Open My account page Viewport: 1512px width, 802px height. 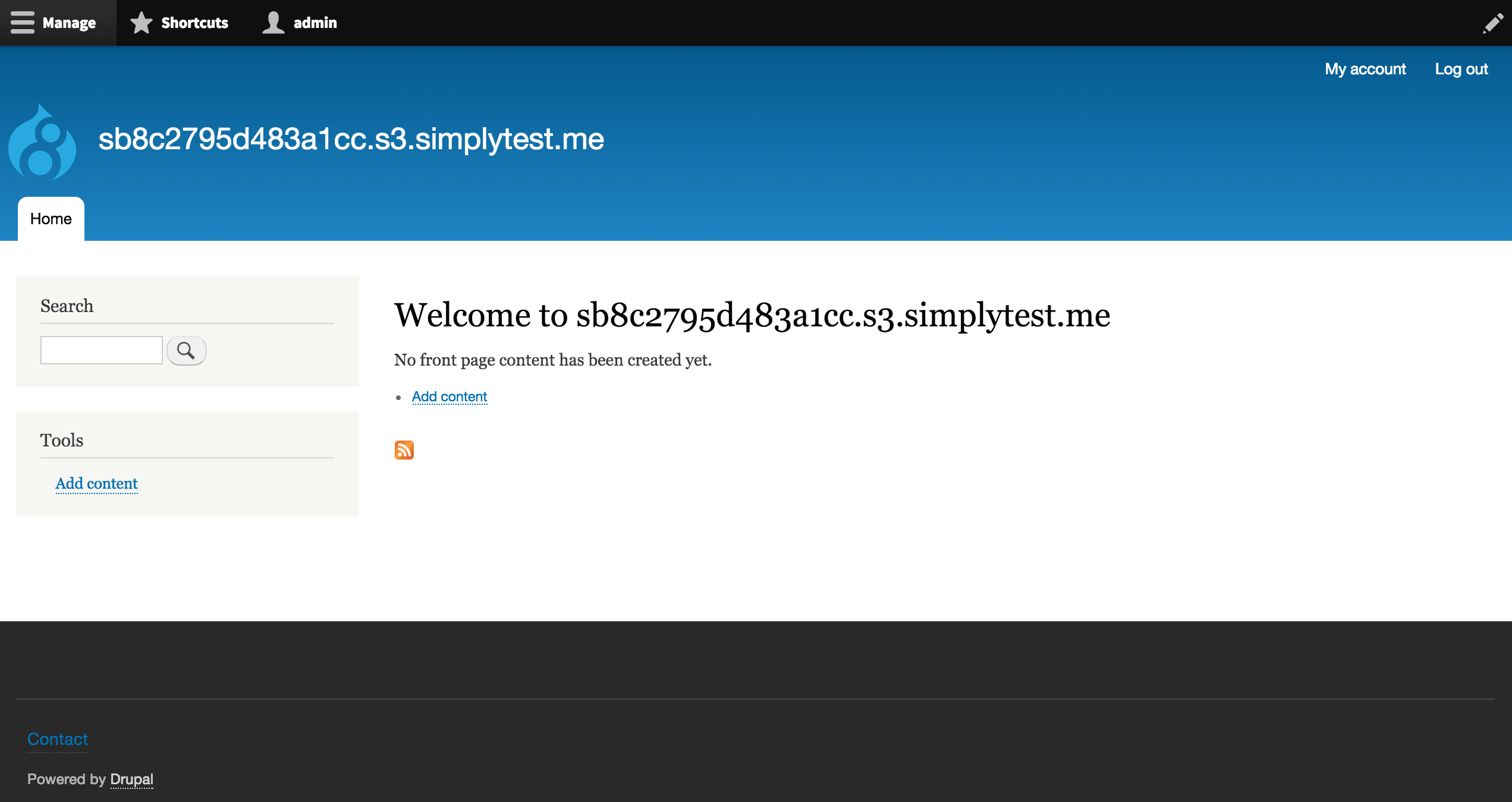click(x=1365, y=69)
